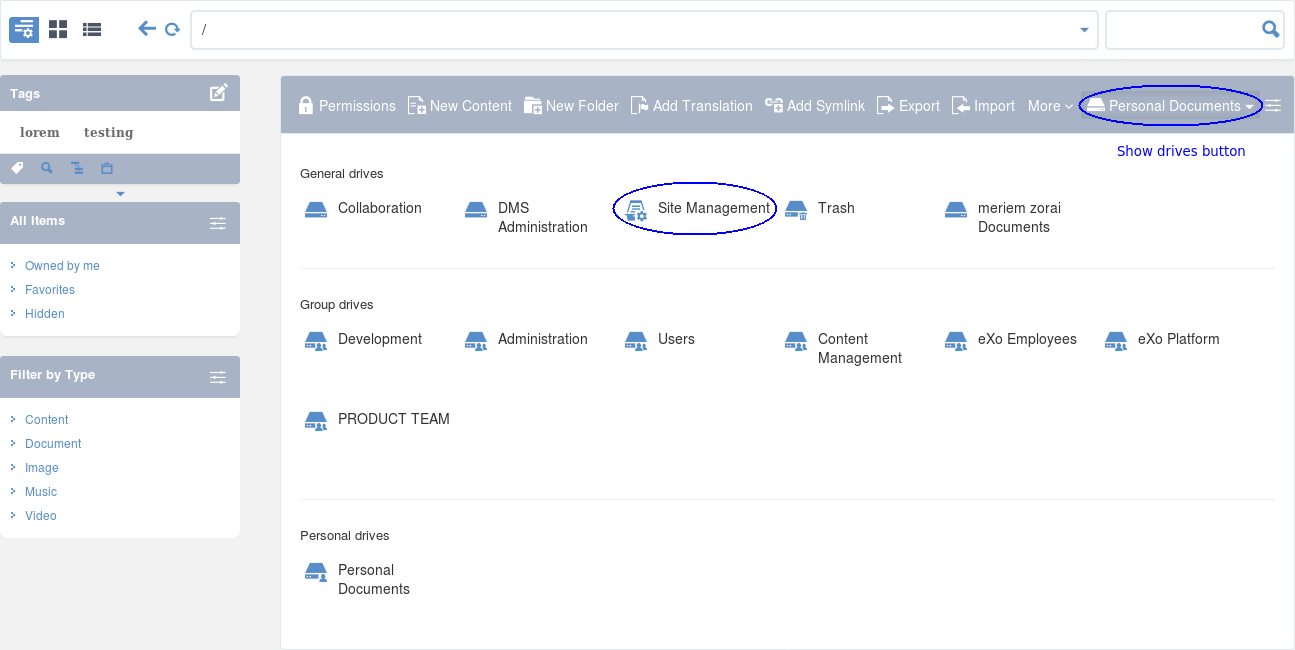Open the Personal Documents drives dropdown

(x=1170, y=106)
